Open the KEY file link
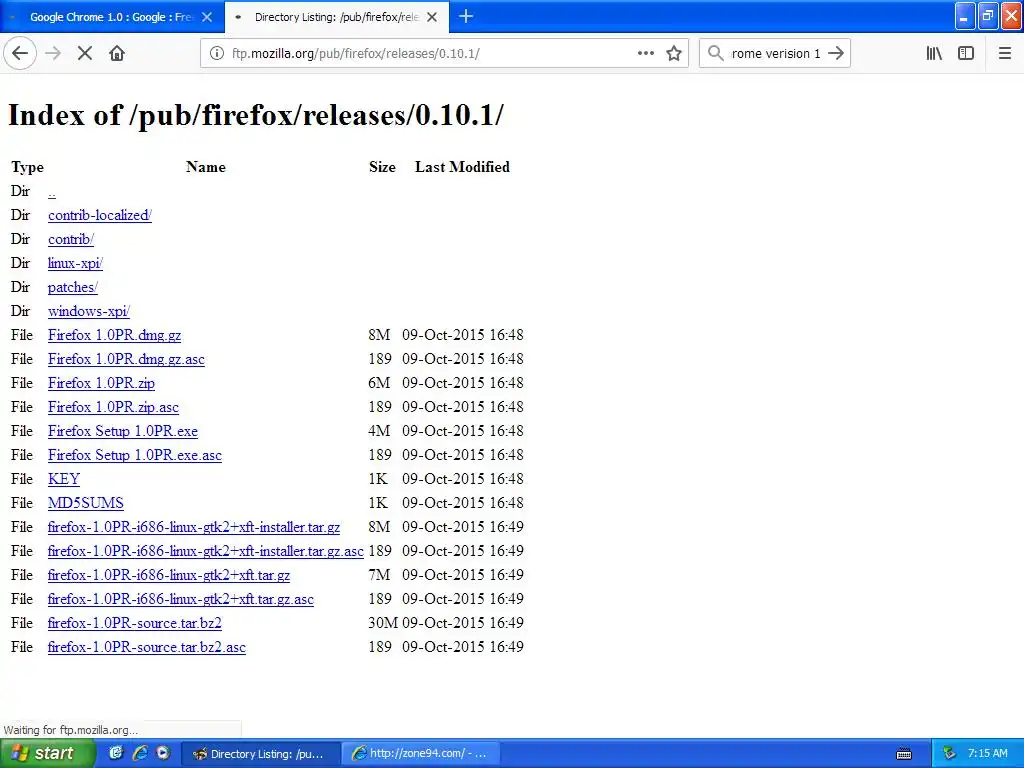Image resolution: width=1024 pixels, height=768 pixels. point(63,479)
